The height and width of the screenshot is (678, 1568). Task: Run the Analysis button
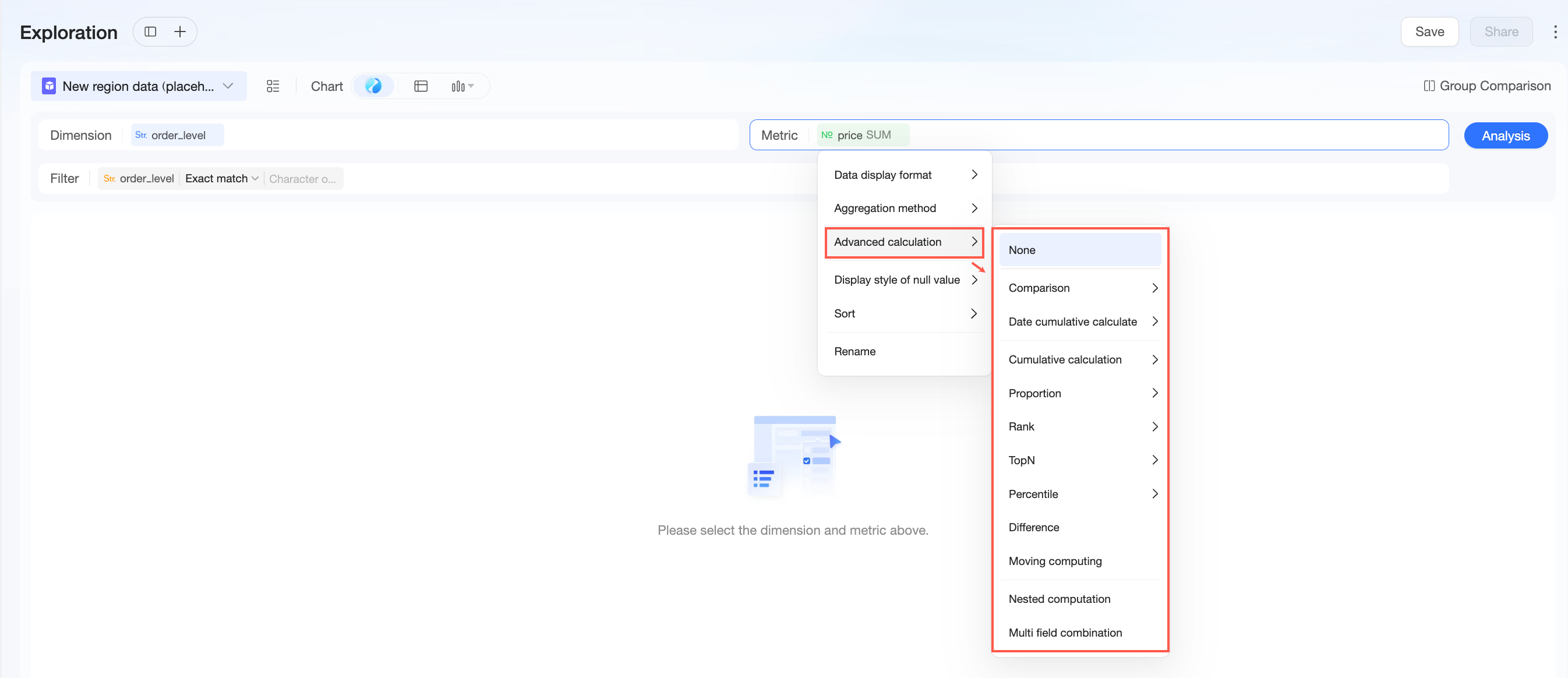click(1505, 136)
